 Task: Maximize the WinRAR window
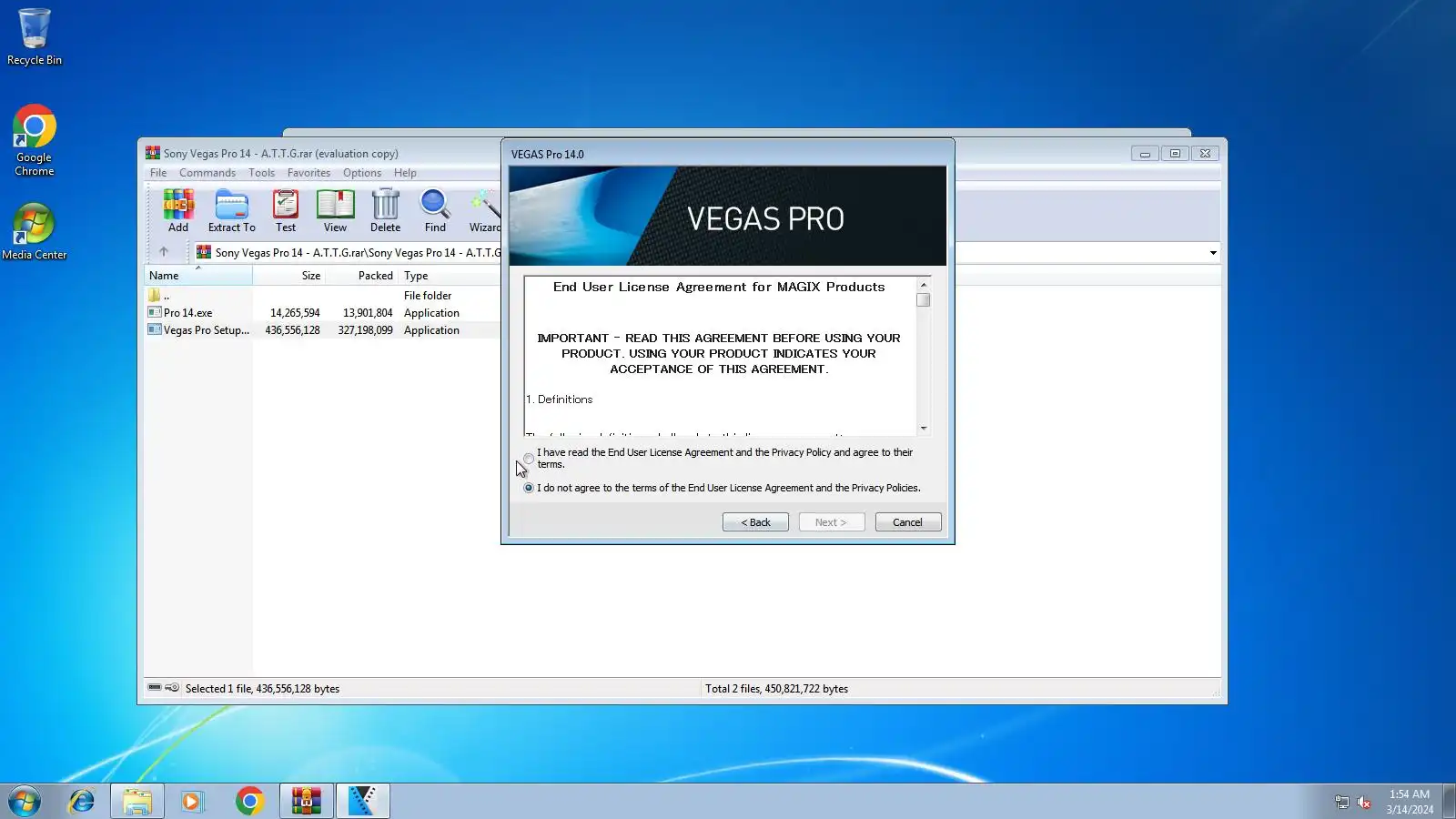1175,154
